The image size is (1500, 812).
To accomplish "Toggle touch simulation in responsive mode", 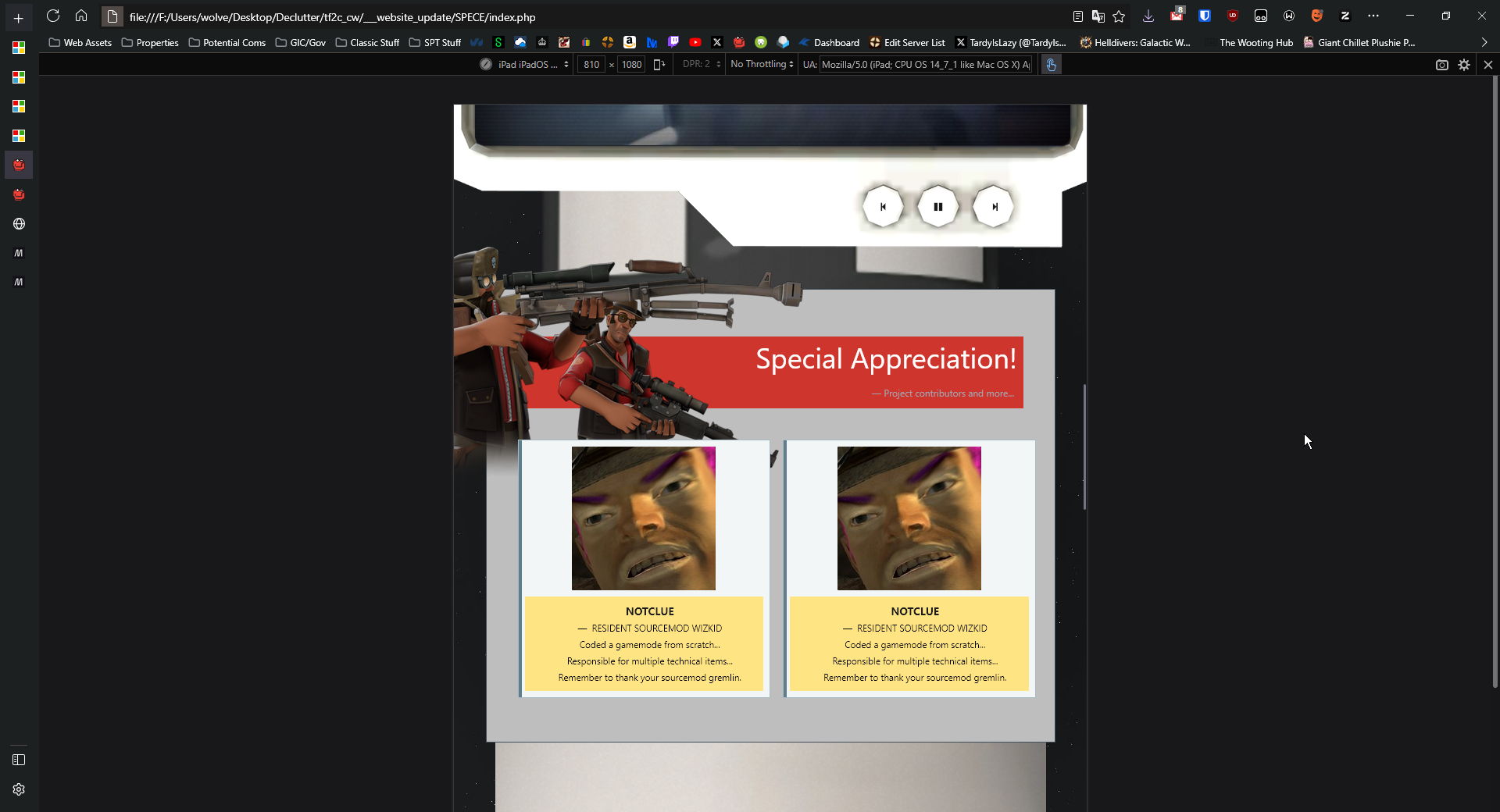I will pos(1052,65).
